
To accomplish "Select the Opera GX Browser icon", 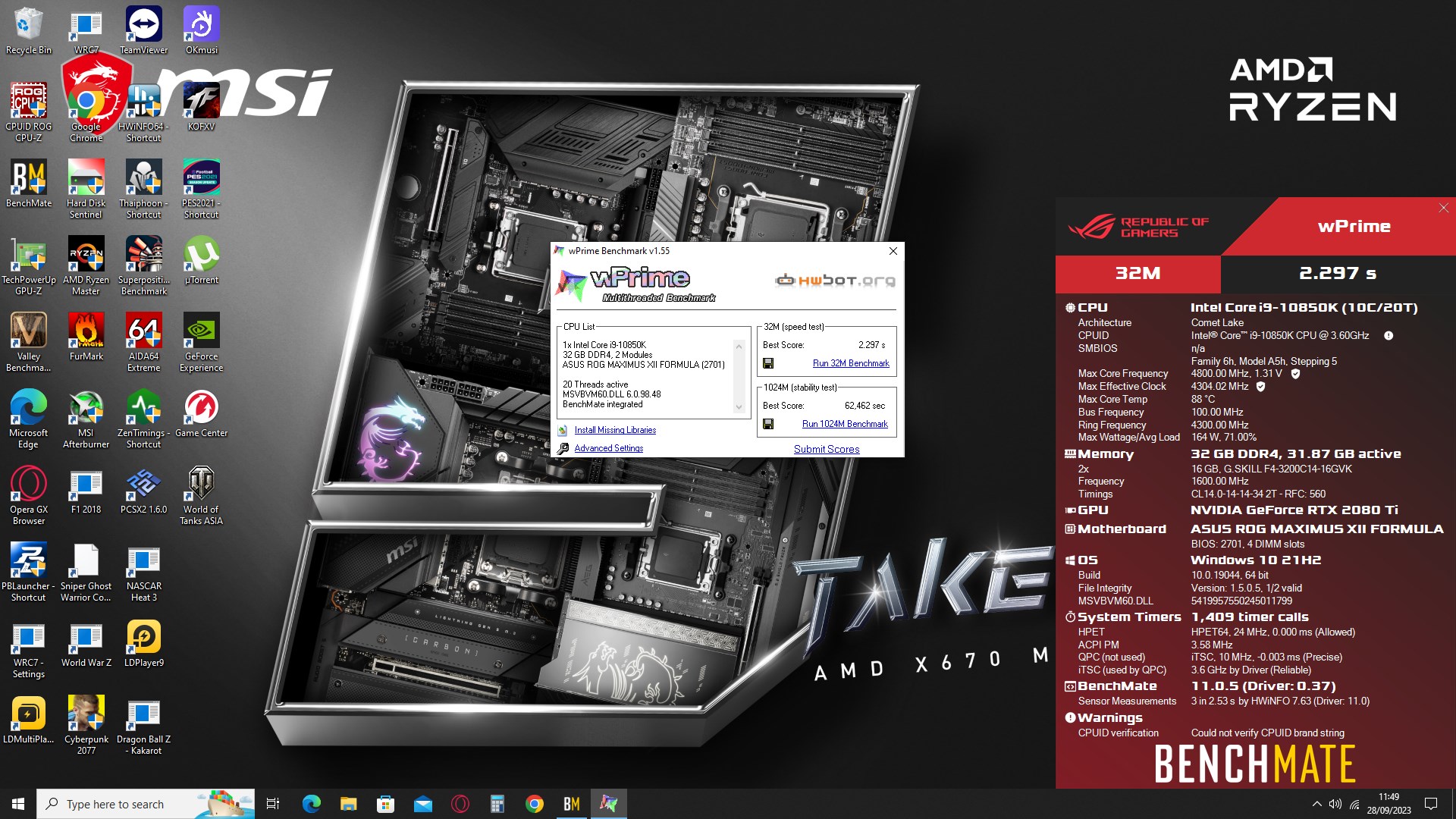I will click(29, 495).
